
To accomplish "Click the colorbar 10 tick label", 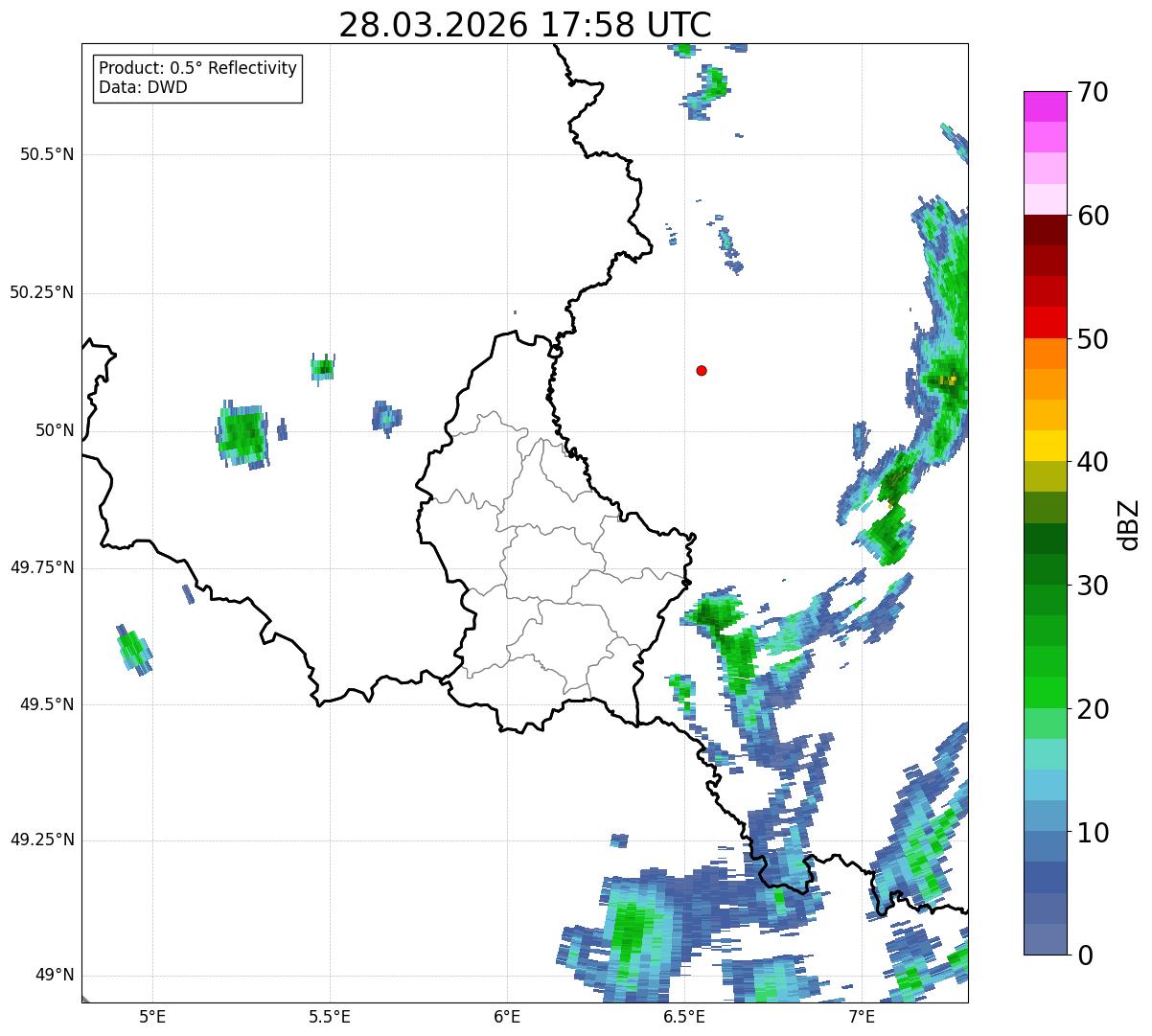I will [1093, 832].
